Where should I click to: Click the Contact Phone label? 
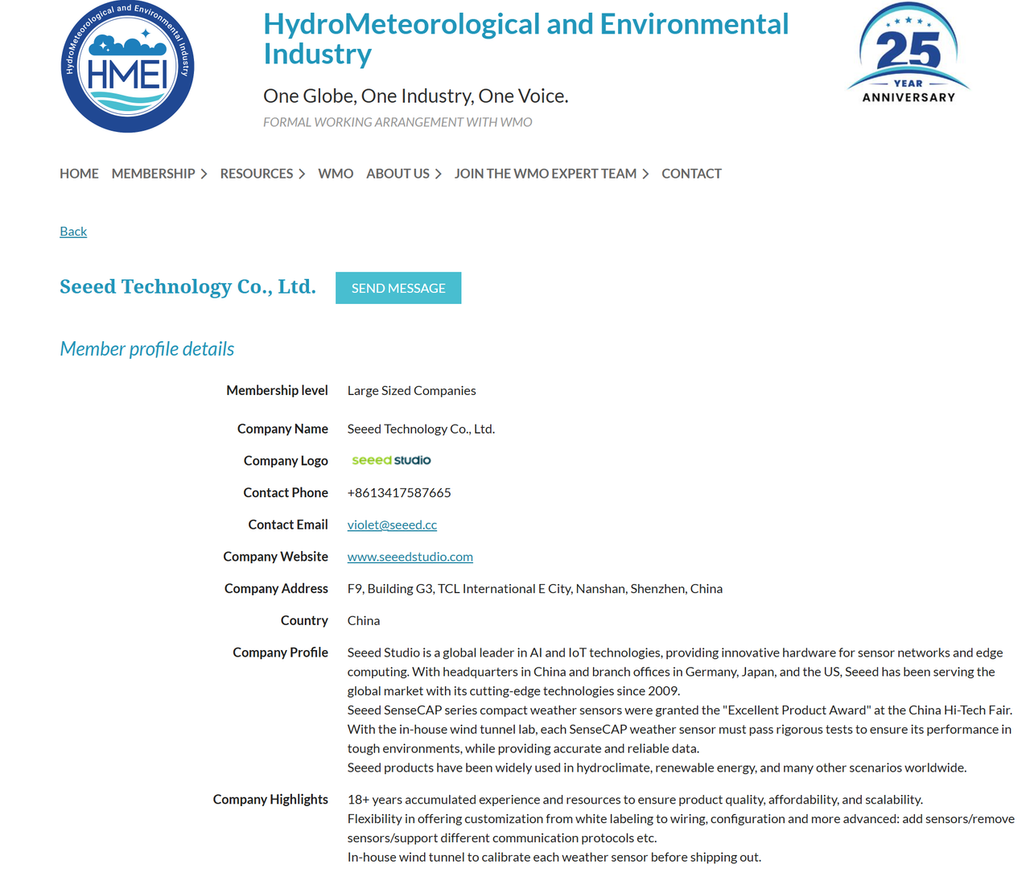[286, 493]
